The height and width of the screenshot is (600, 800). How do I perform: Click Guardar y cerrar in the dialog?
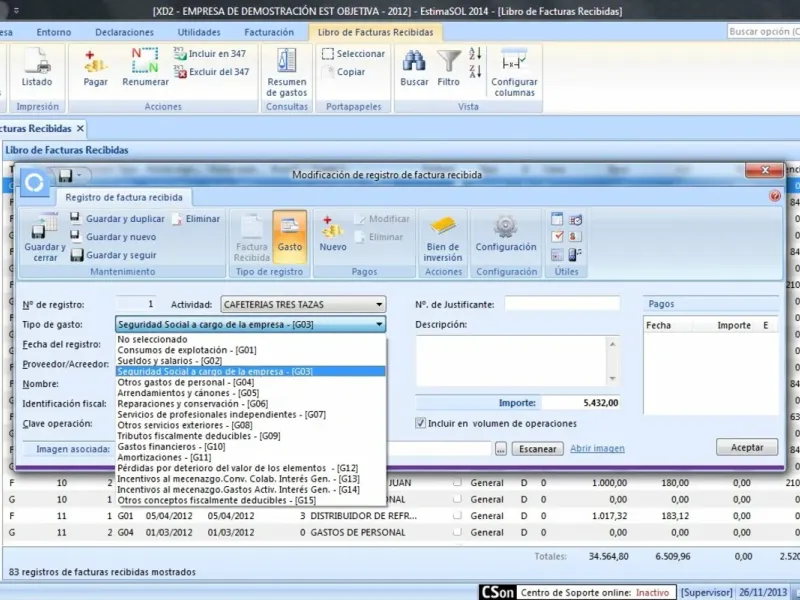point(45,237)
